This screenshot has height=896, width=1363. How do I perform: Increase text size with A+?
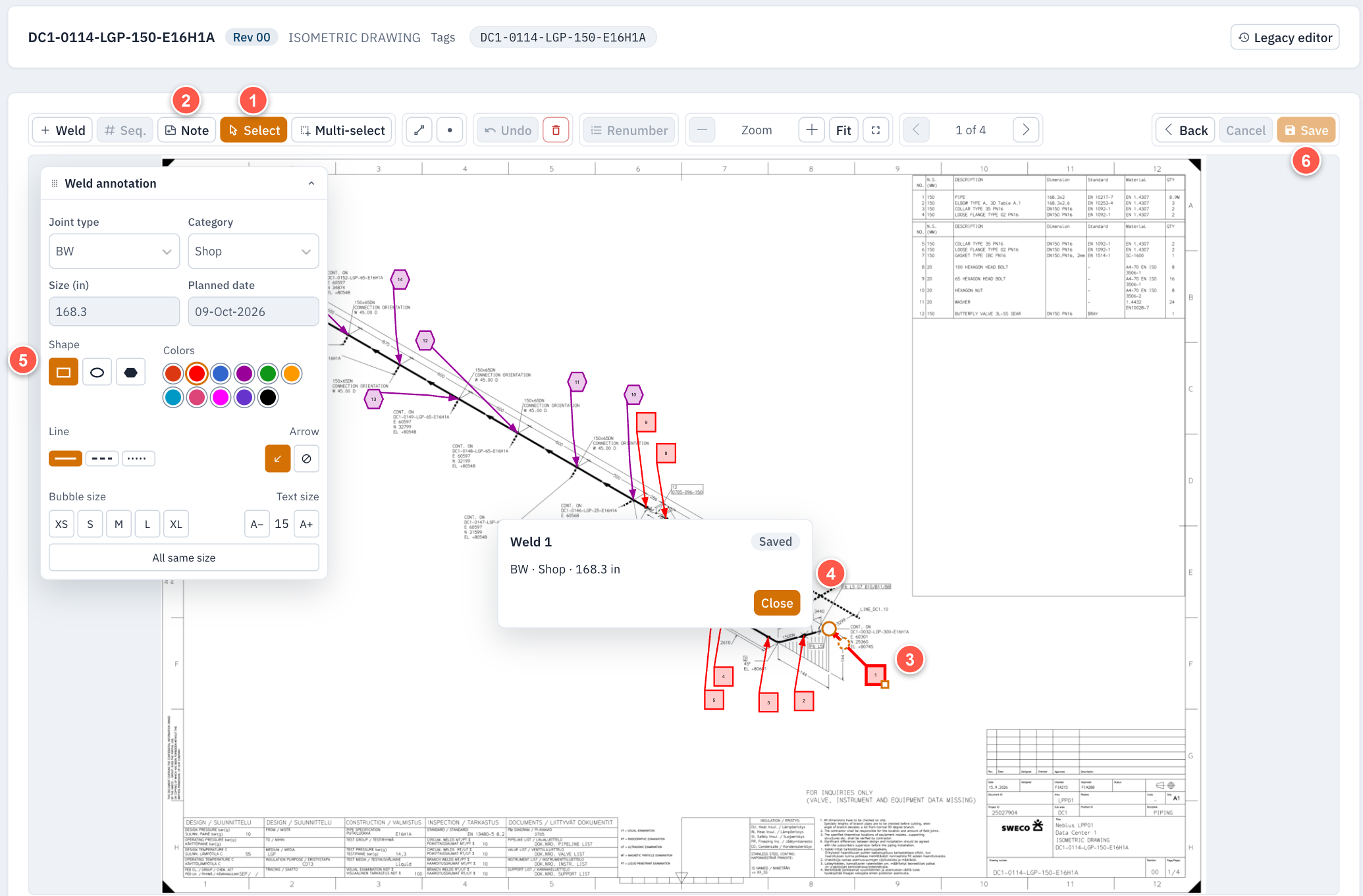point(306,524)
